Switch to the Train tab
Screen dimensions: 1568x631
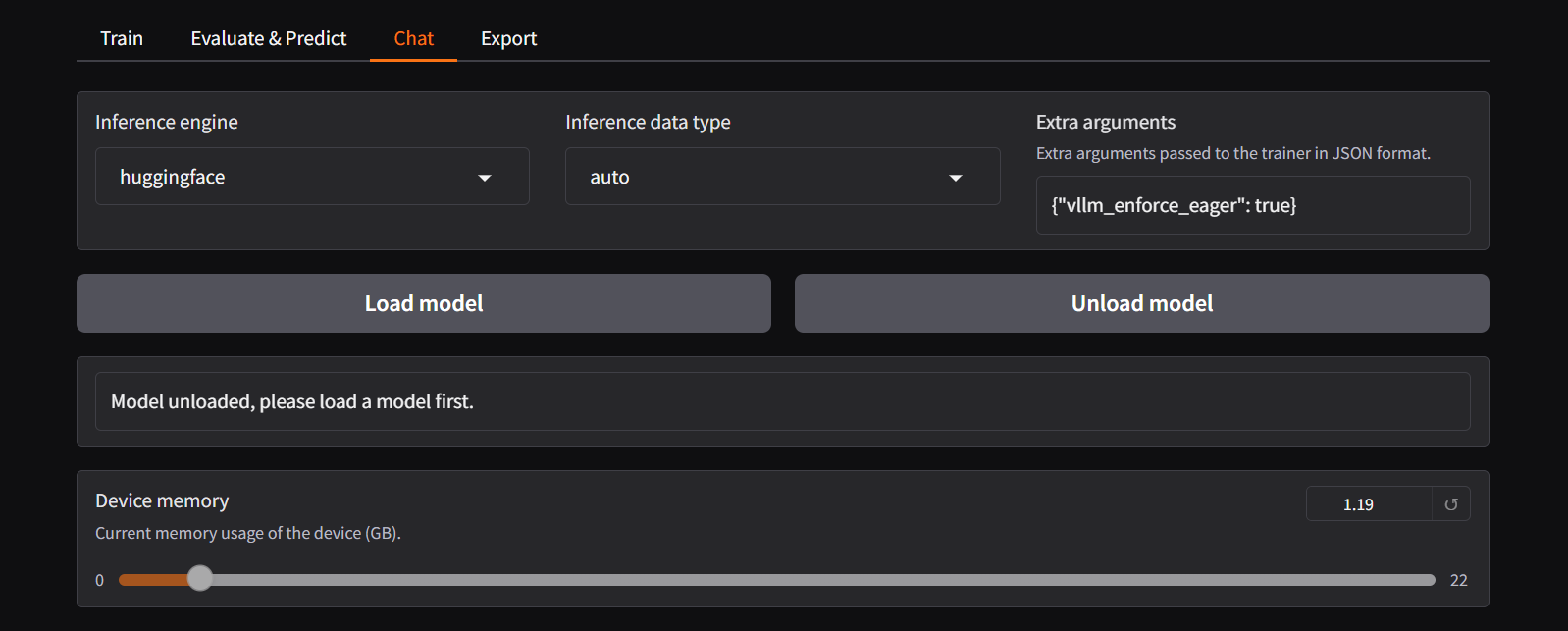122,38
